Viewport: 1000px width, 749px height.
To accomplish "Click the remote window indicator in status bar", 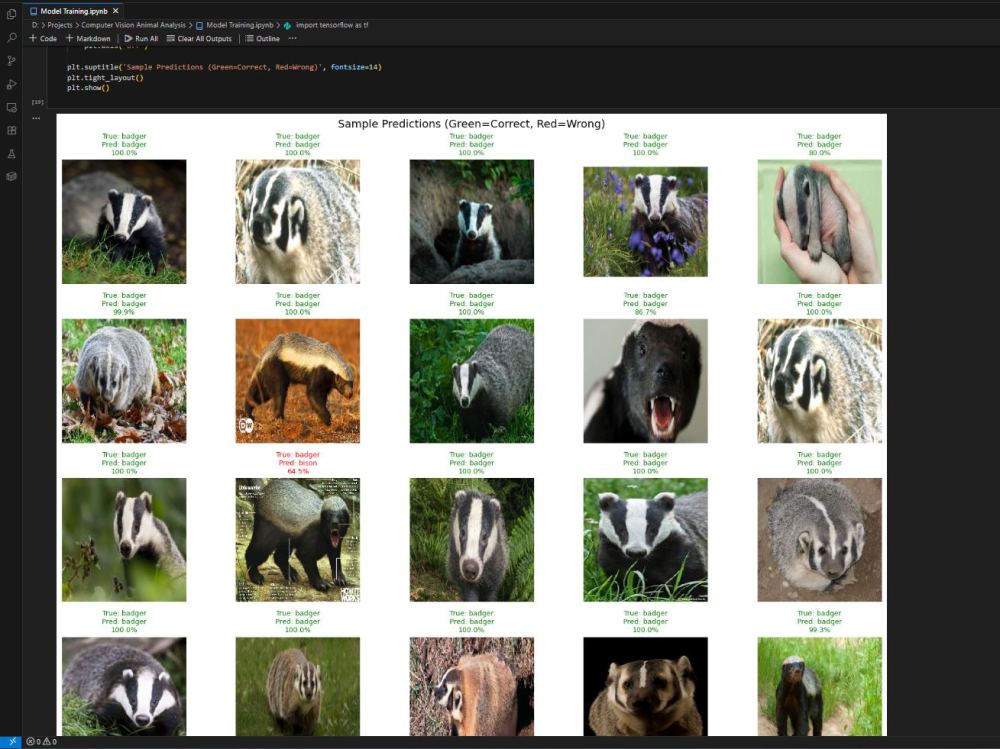I will click(12, 741).
